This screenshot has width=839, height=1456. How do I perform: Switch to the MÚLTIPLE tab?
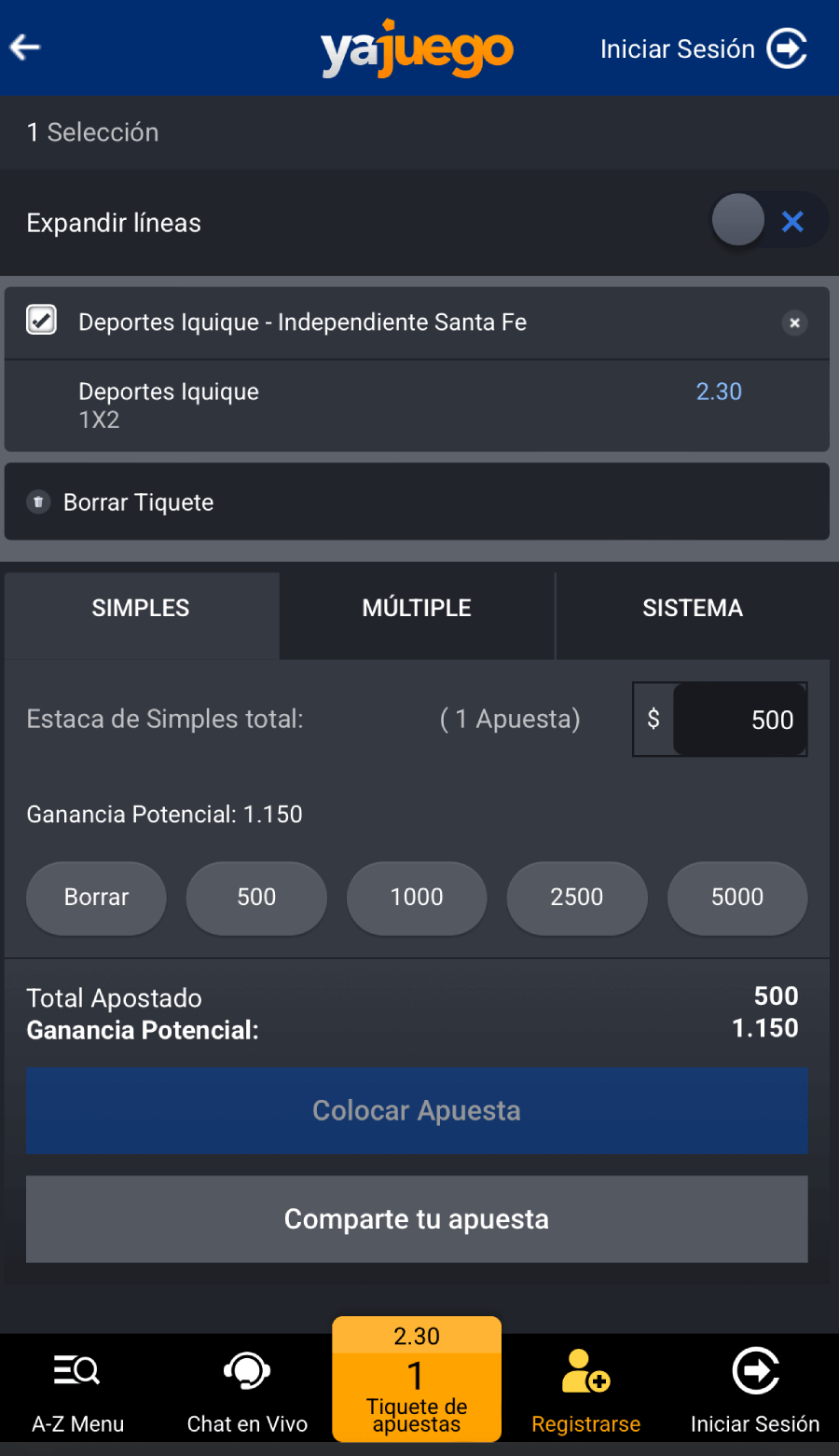tap(417, 608)
